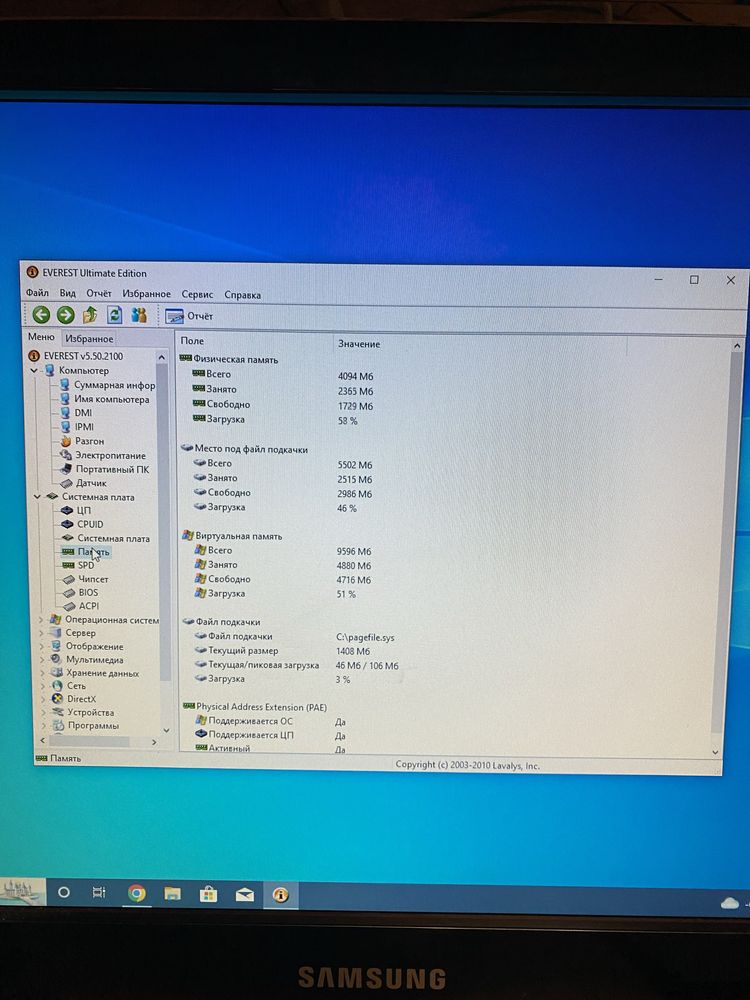This screenshot has height=1000, width=750.
Task: Select the Виртуальная память section row
Action: [x=232, y=536]
